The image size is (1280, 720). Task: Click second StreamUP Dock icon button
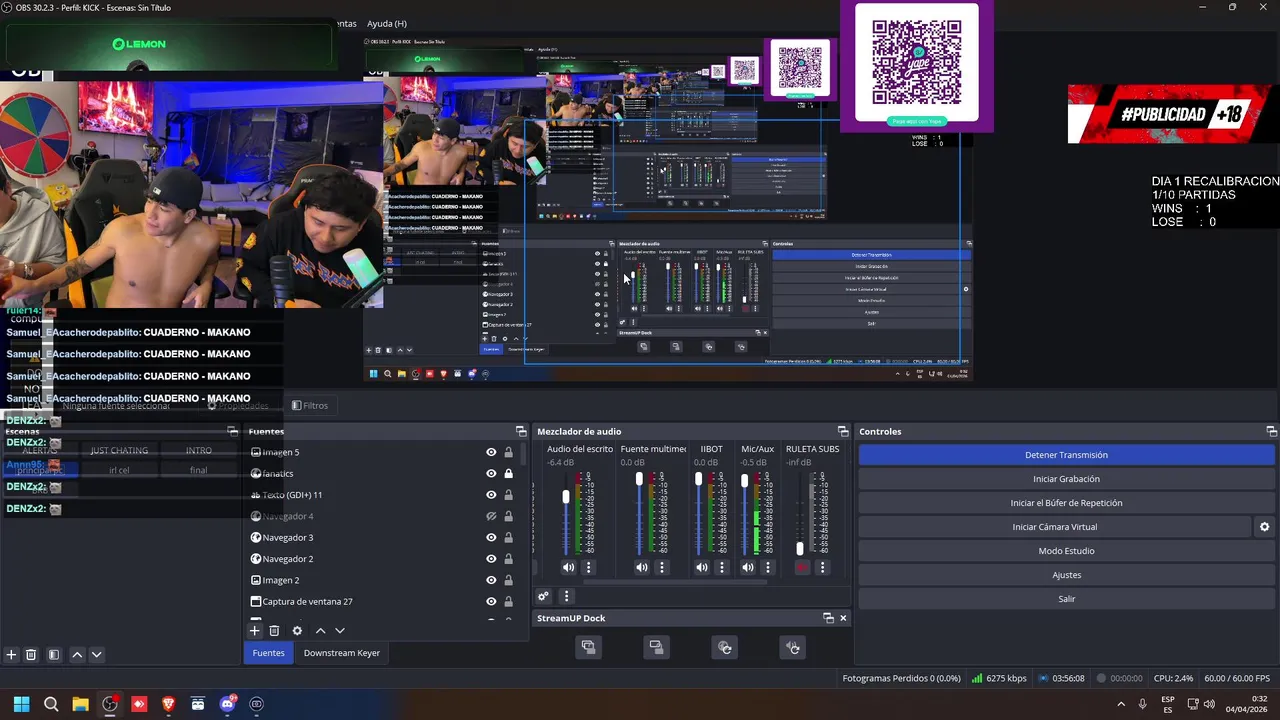(656, 648)
